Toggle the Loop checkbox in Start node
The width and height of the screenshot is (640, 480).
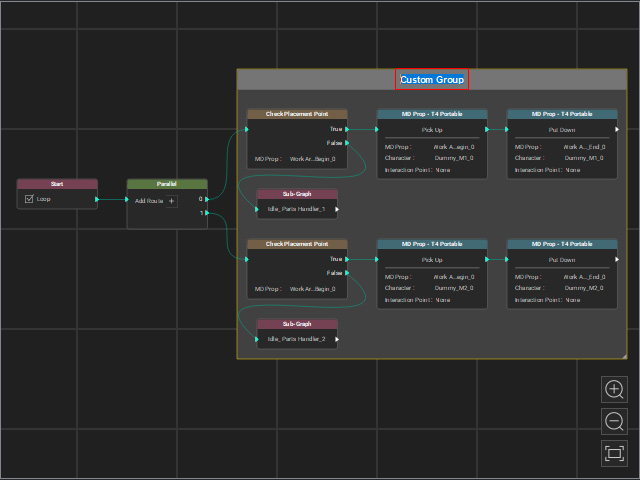[x=29, y=199]
